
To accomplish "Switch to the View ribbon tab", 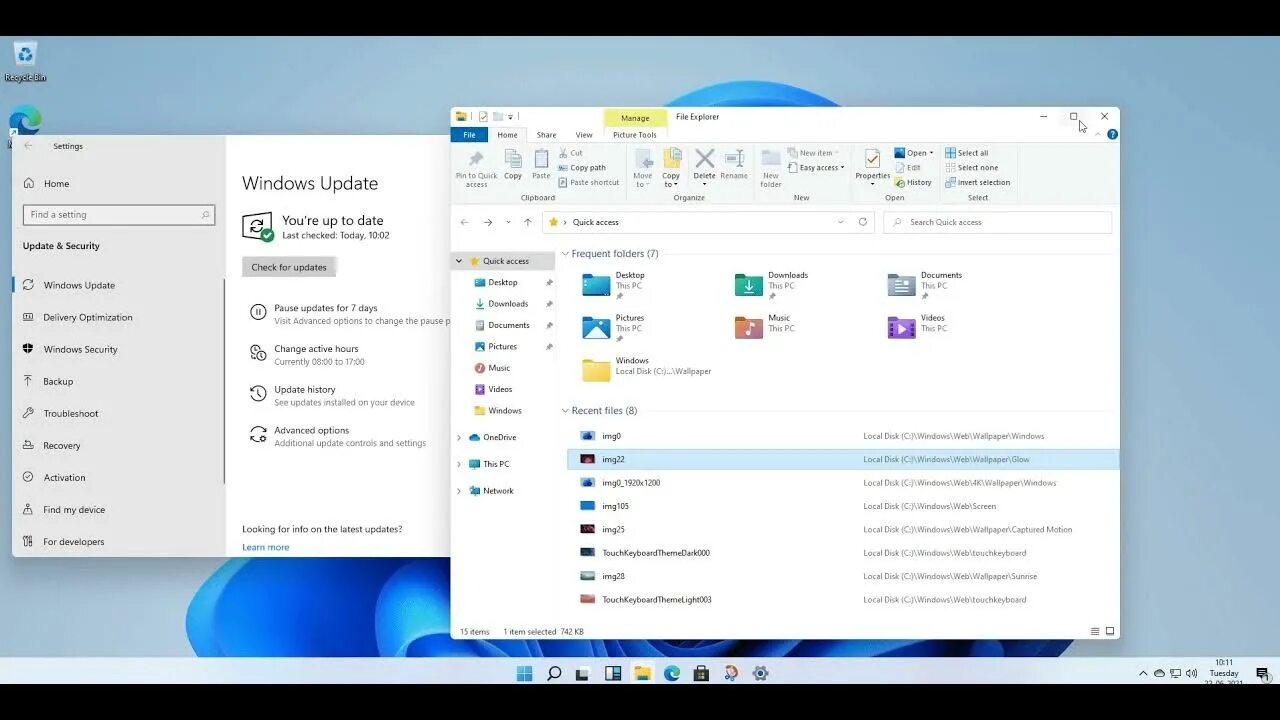I will click(x=584, y=135).
